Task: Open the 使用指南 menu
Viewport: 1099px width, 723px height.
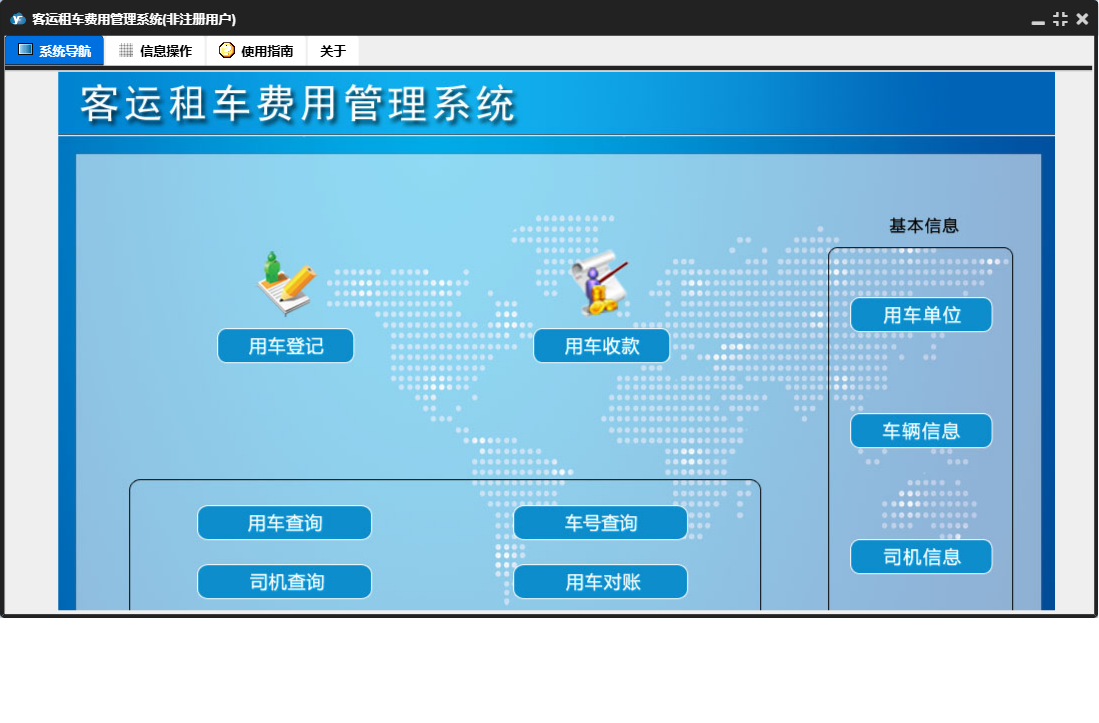Action: click(257, 50)
